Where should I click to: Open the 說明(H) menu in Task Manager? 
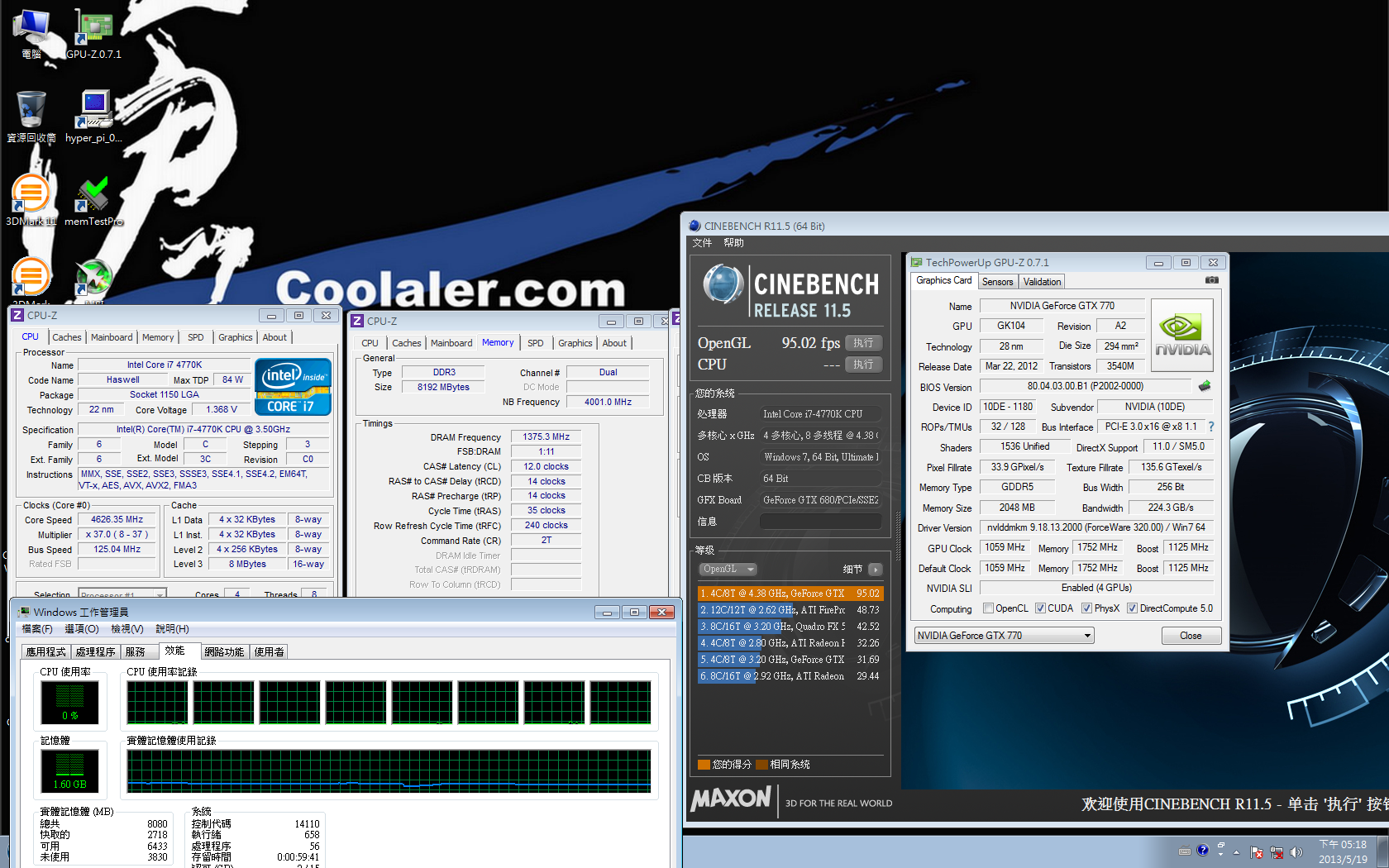[x=172, y=629]
